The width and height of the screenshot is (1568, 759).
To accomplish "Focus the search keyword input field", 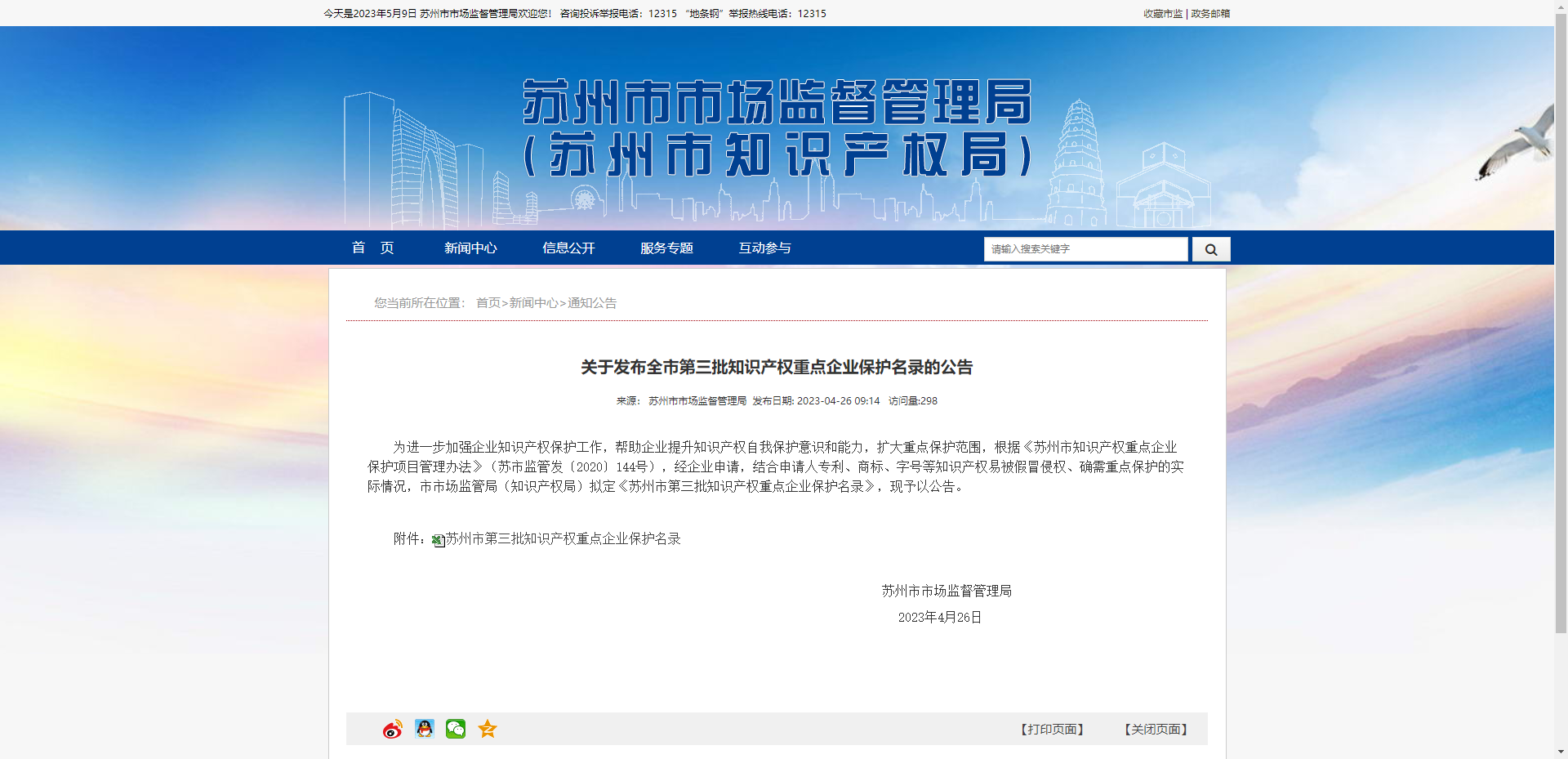I will [x=1086, y=249].
